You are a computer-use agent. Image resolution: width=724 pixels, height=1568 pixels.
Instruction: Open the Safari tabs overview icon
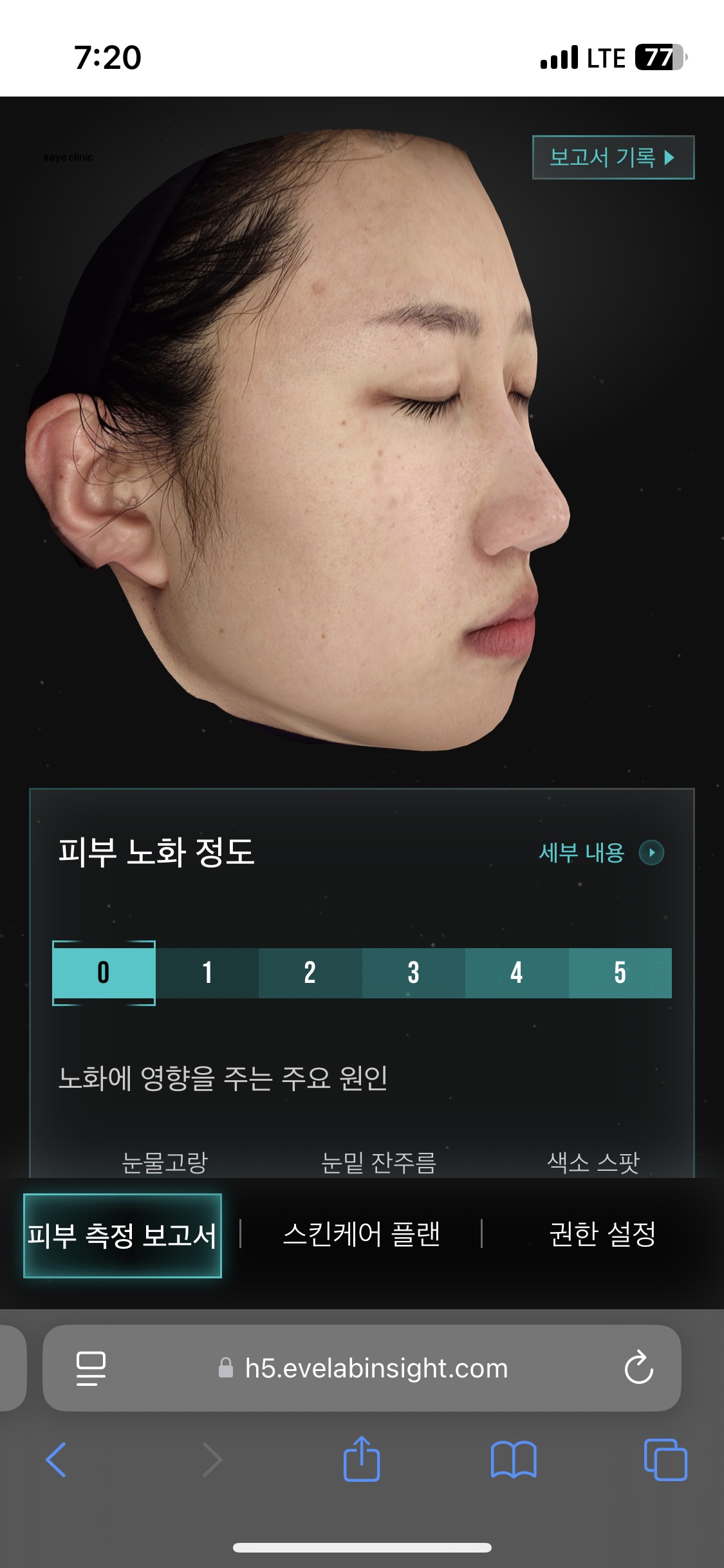tap(665, 1459)
